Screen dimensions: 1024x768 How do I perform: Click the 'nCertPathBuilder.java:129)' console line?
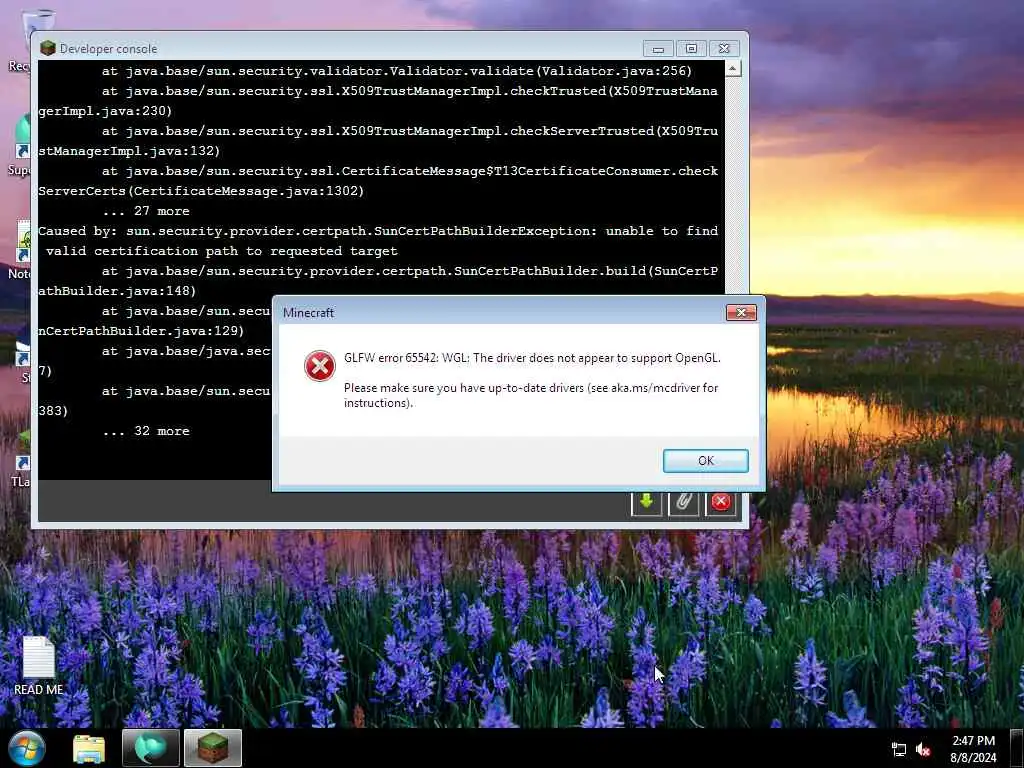141,331
